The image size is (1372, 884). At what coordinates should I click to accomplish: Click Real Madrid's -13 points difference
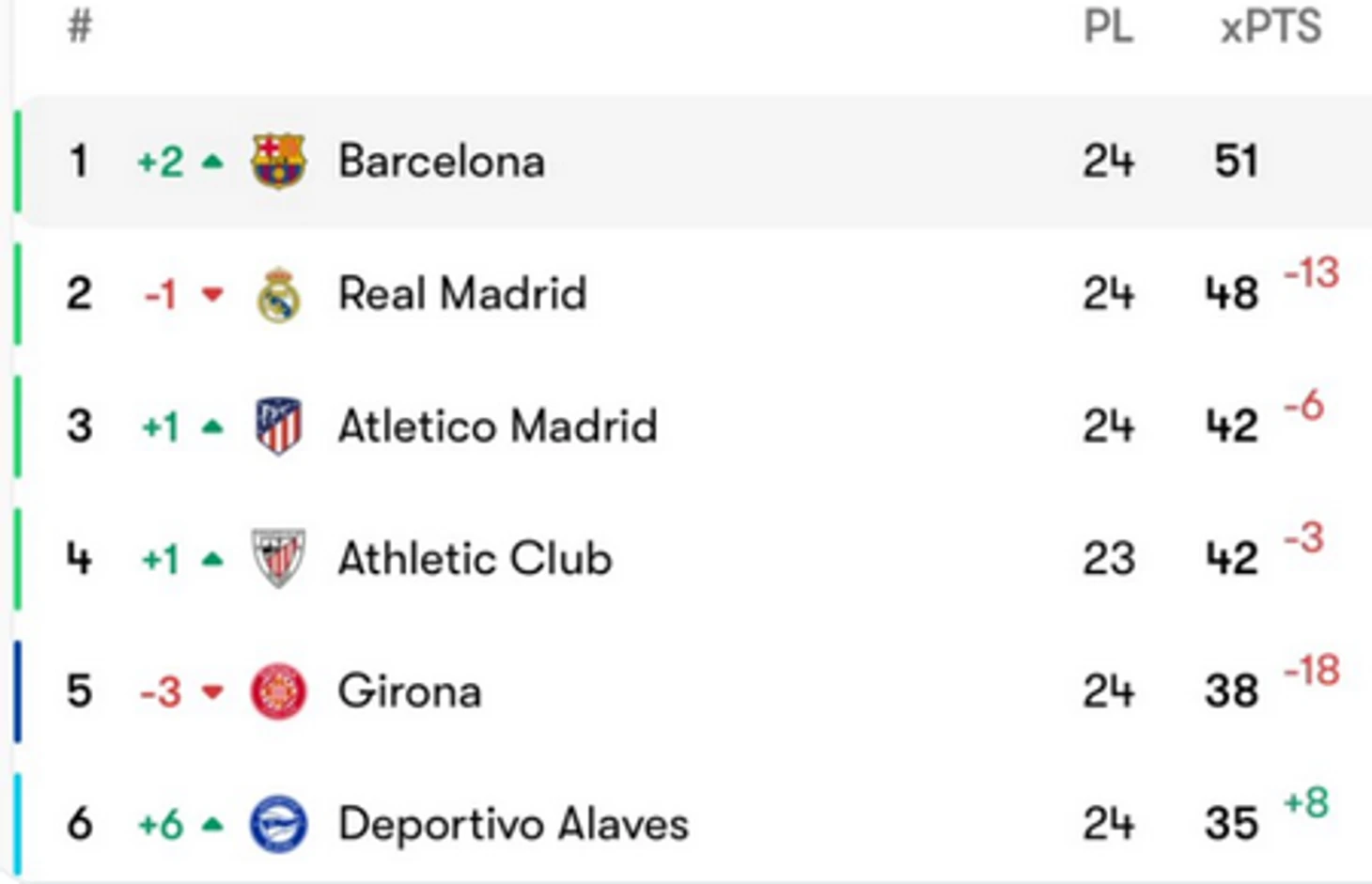click(1312, 273)
